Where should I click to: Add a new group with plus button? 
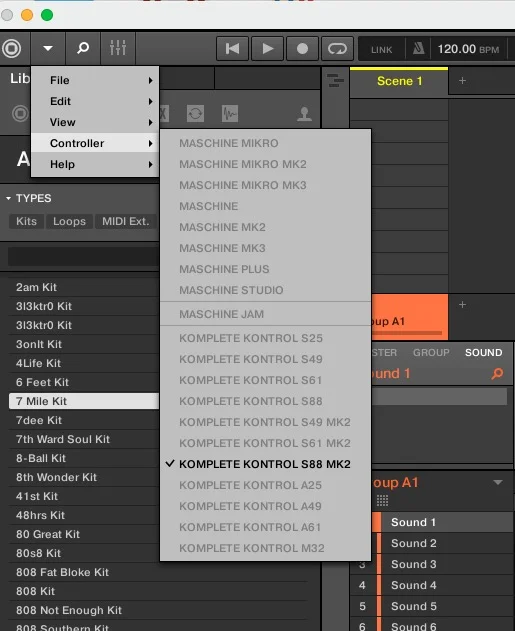462,305
